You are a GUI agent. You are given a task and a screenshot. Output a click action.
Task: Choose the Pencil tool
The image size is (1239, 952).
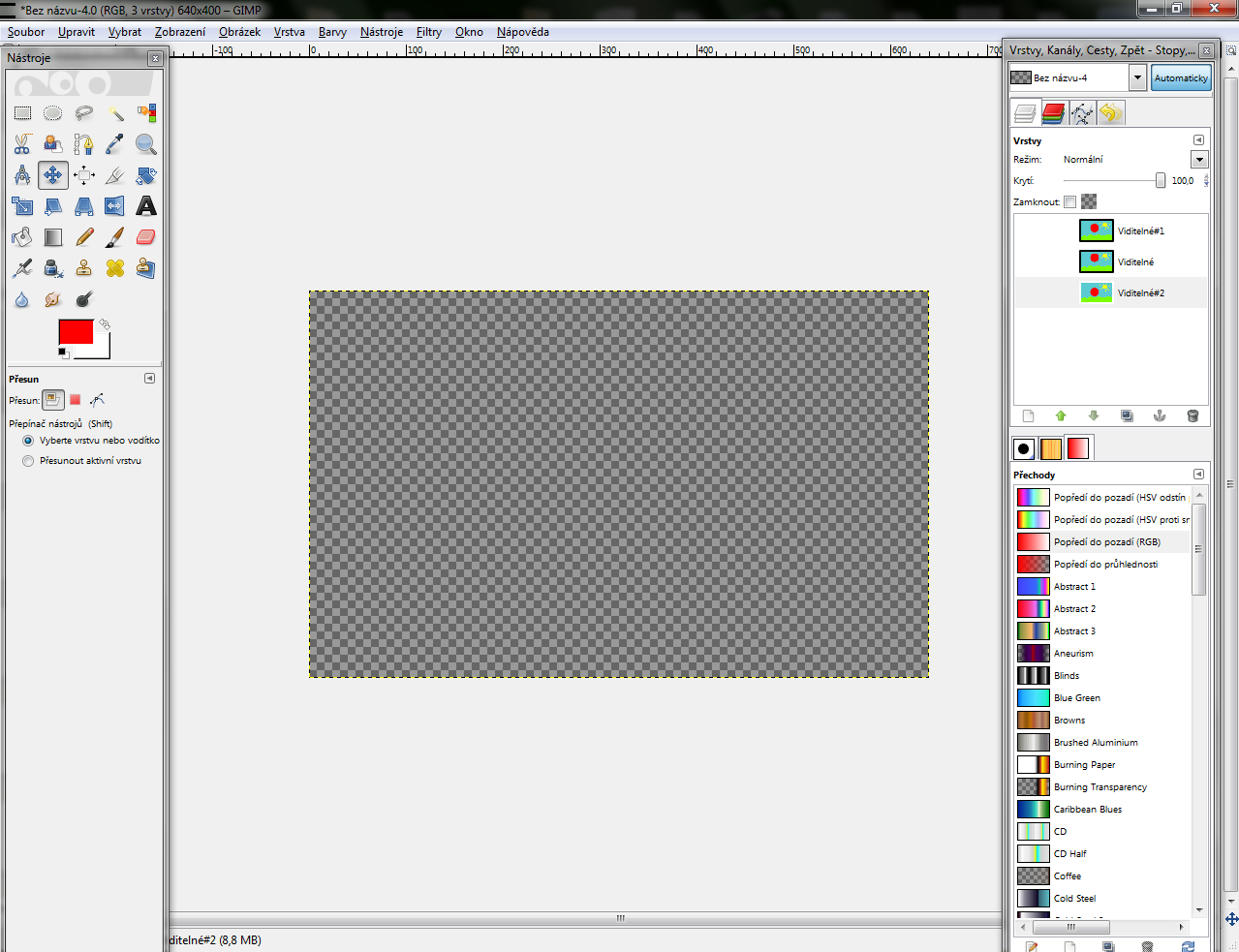coord(84,237)
